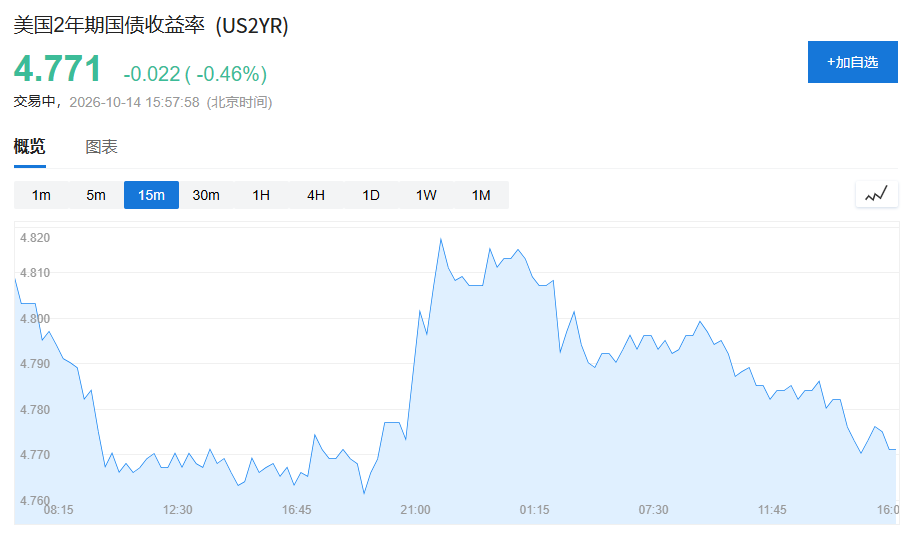Click the line chart type icon
Image resolution: width=911 pixels, height=535 pixels.
coord(876,194)
